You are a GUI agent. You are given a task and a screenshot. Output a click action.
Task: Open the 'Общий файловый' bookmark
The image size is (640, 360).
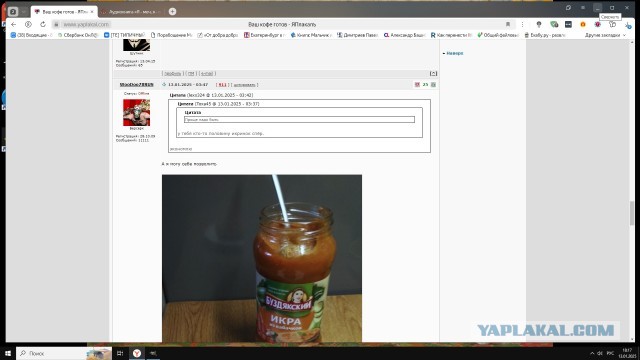(498, 35)
